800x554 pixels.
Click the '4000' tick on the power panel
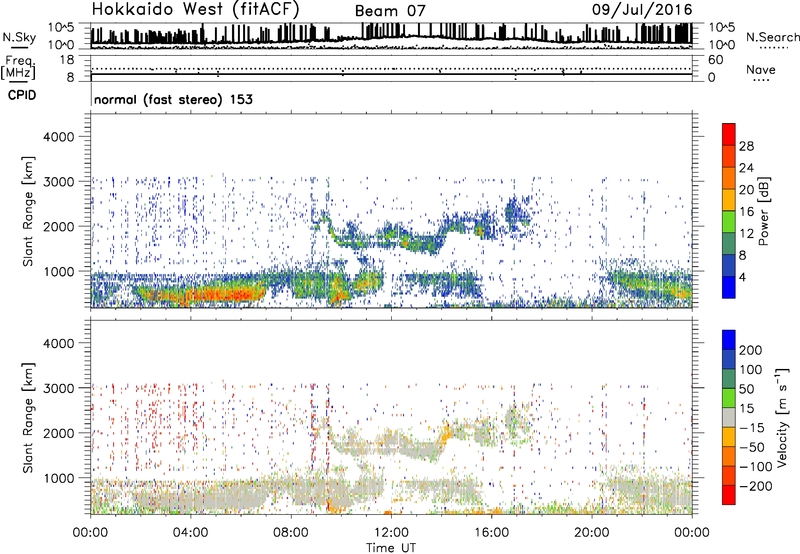(x=59, y=137)
